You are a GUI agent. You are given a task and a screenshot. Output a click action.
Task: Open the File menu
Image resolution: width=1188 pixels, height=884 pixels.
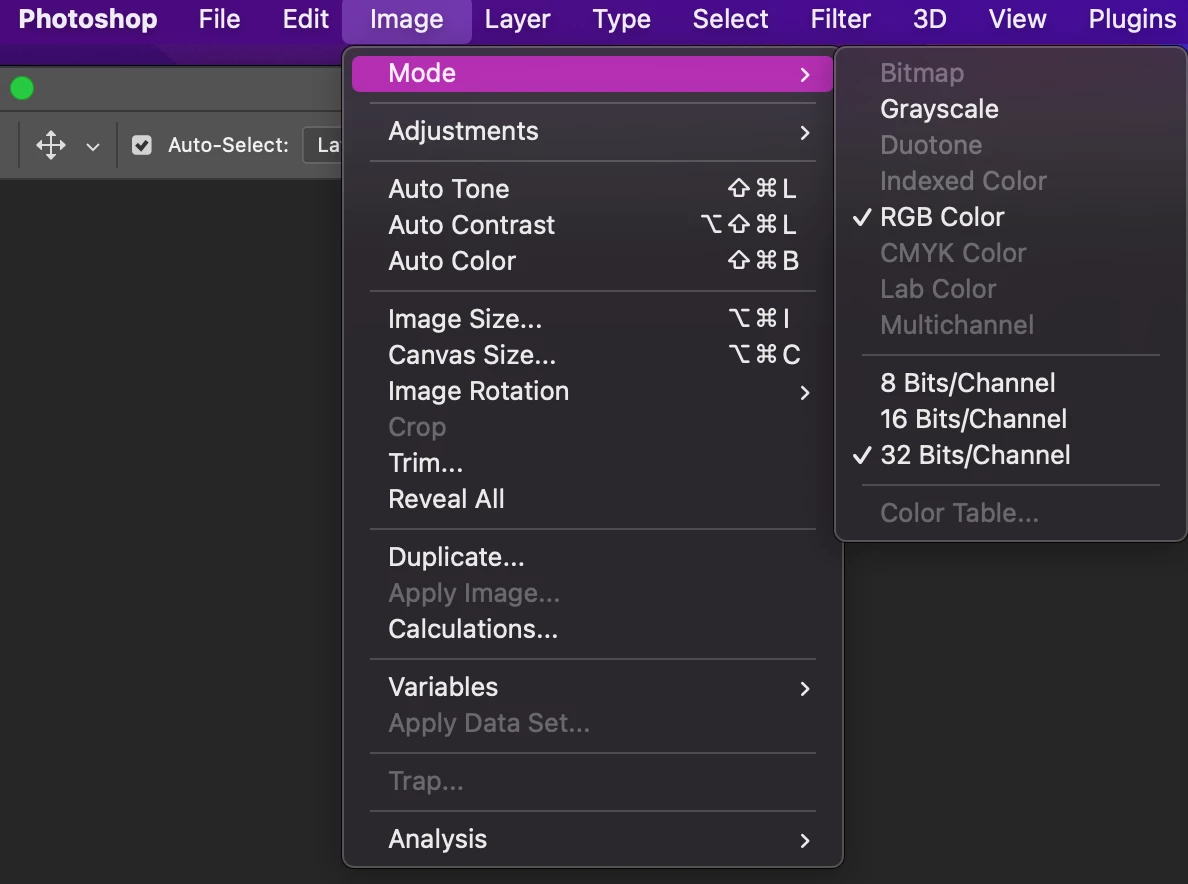click(220, 19)
